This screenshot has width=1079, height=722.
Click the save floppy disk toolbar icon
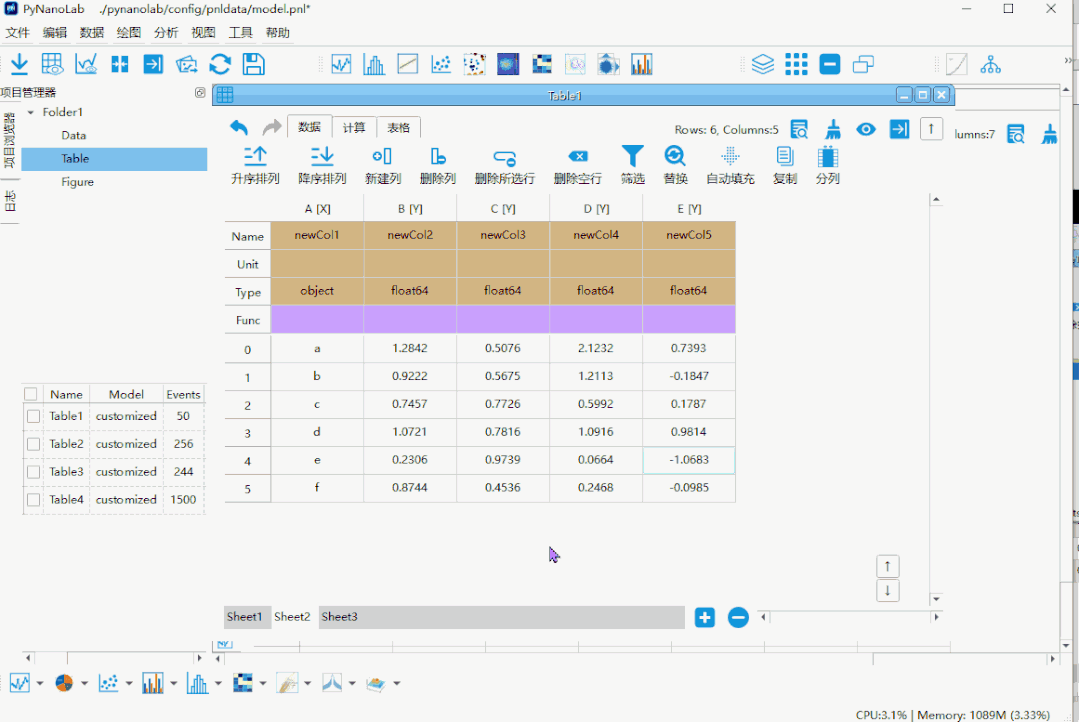[254, 65]
